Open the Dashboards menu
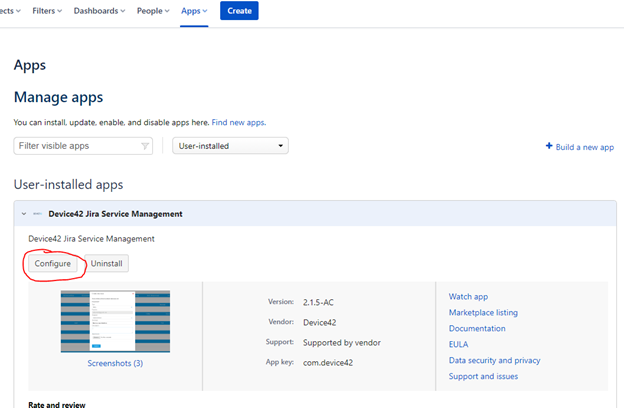The width and height of the screenshot is (624, 408). coord(99,11)
